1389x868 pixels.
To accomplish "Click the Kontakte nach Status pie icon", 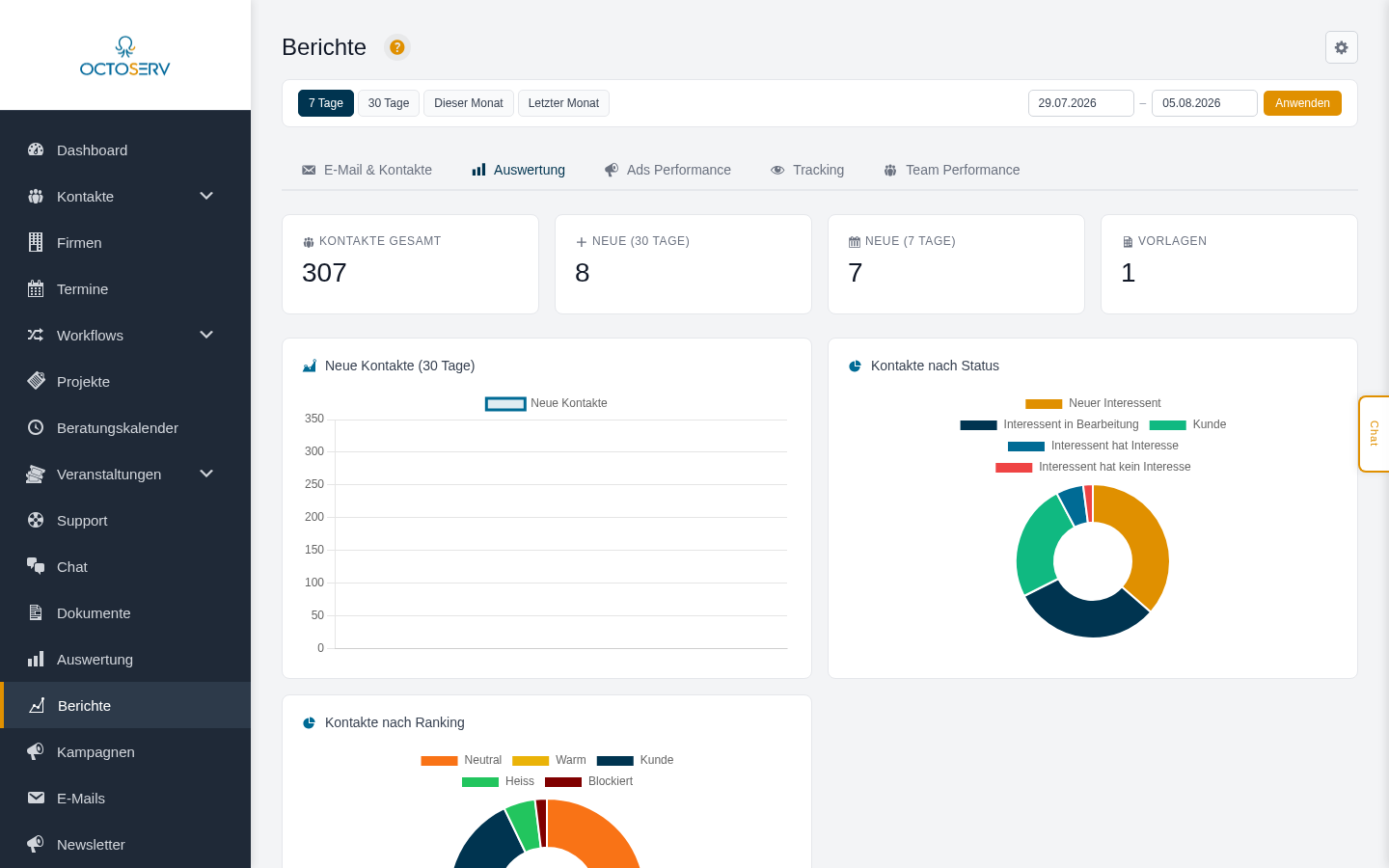I will [x=855, y=366].
